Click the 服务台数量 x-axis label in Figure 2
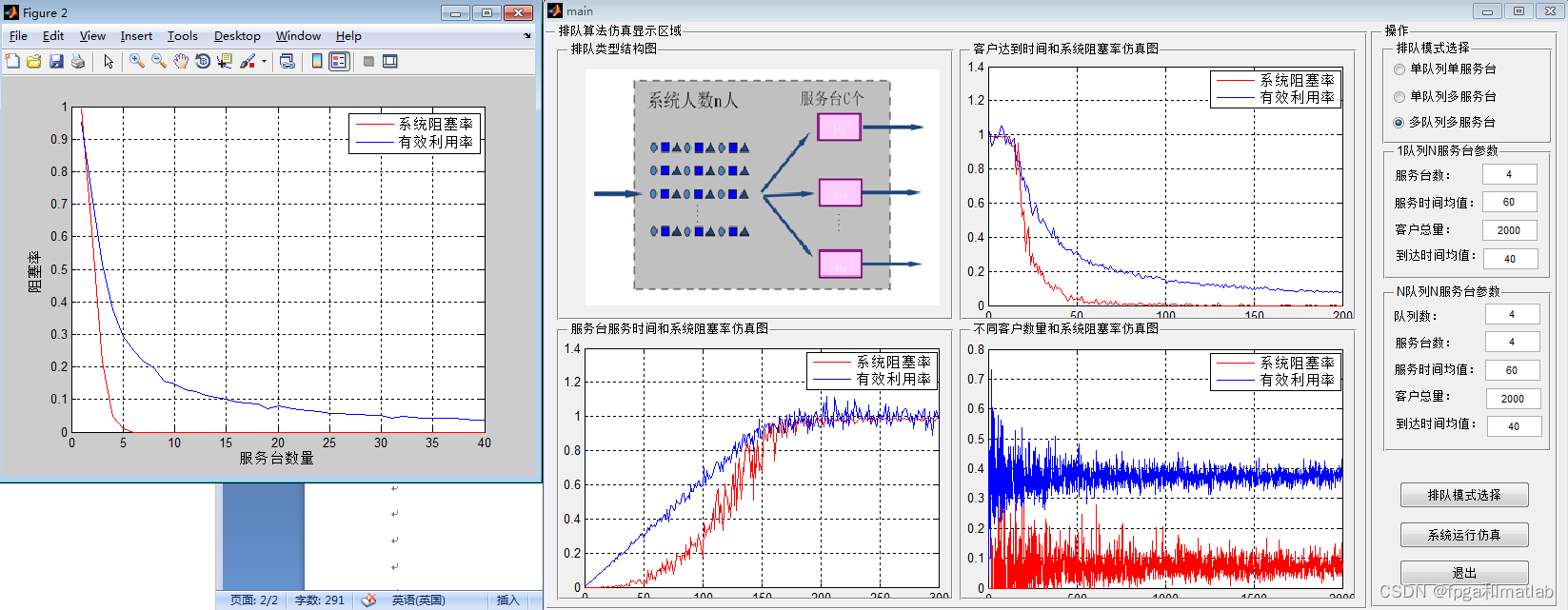The image size is (1568, 610). 276,459
